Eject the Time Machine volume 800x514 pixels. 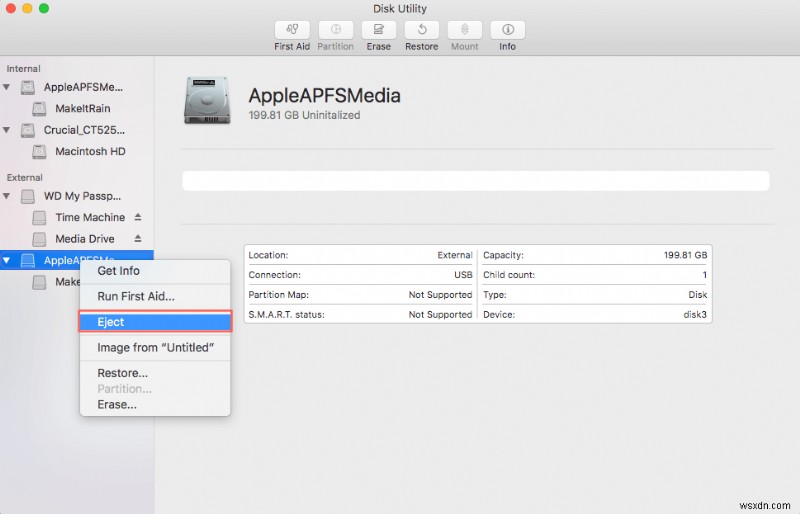pyautogui.click(x=138, y=217)
